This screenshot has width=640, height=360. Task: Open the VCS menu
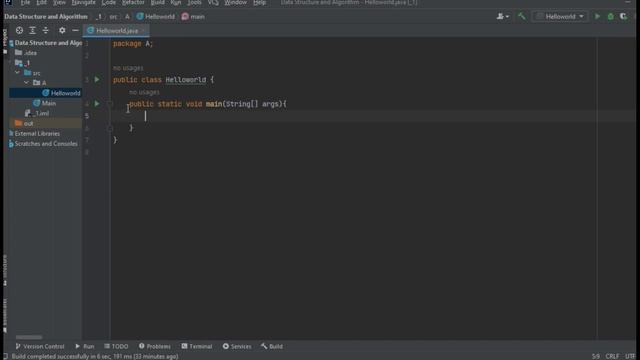(x=213, y=2)
